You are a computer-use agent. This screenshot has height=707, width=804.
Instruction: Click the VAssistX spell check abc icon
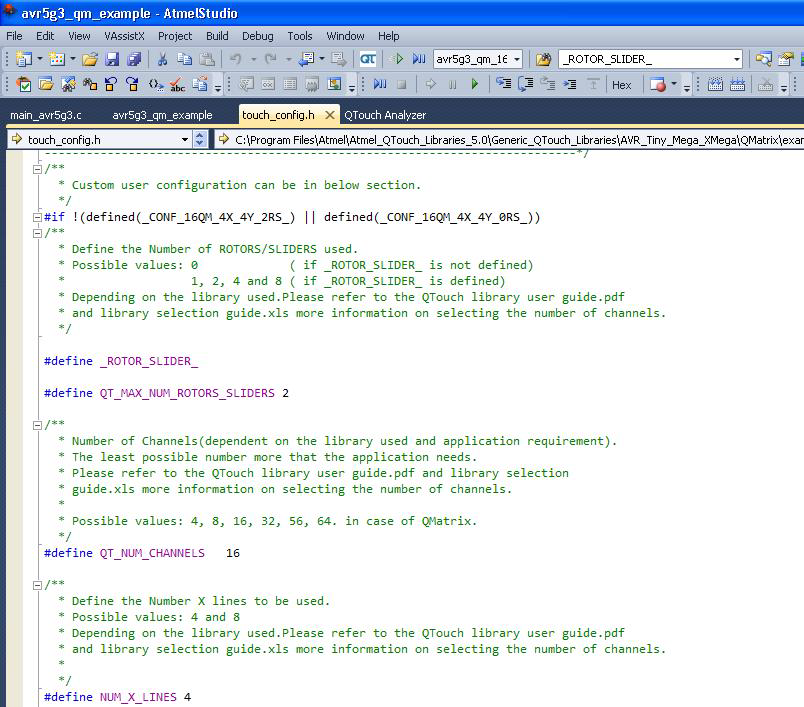tap(178, 85)
